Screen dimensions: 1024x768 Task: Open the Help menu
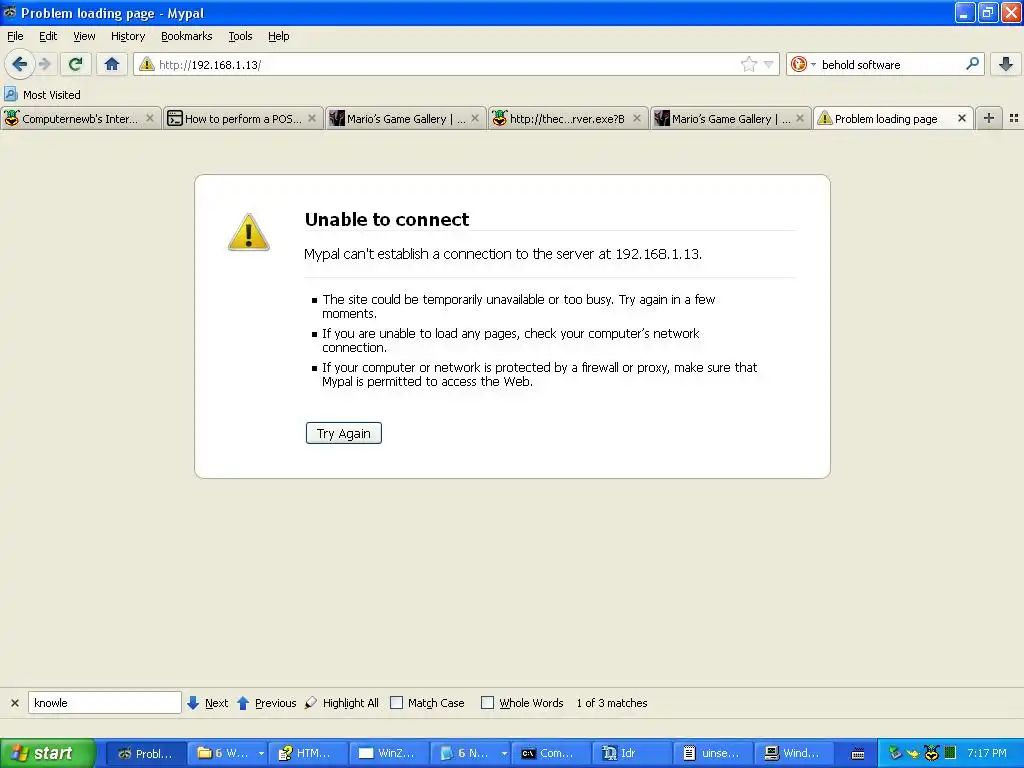(x=278, y=36)
